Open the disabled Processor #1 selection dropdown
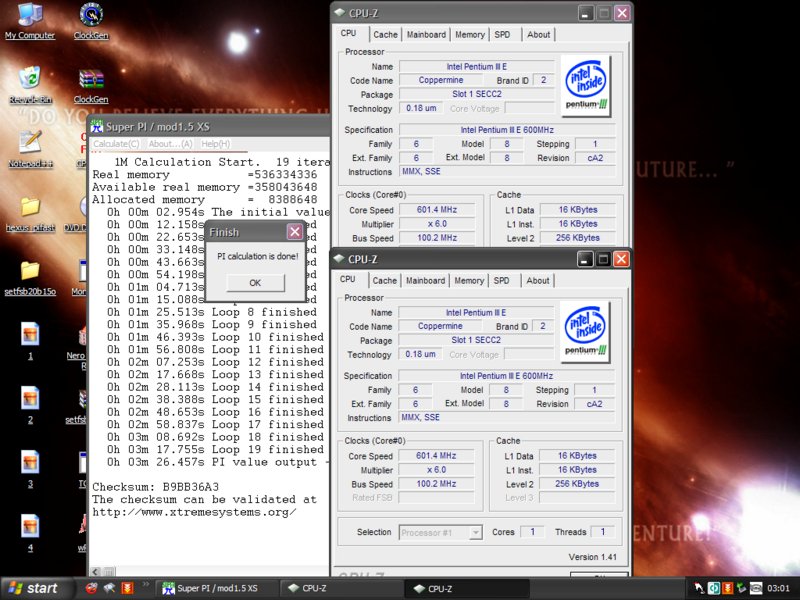This screenshot has height=600, width=800. (440, 532)
